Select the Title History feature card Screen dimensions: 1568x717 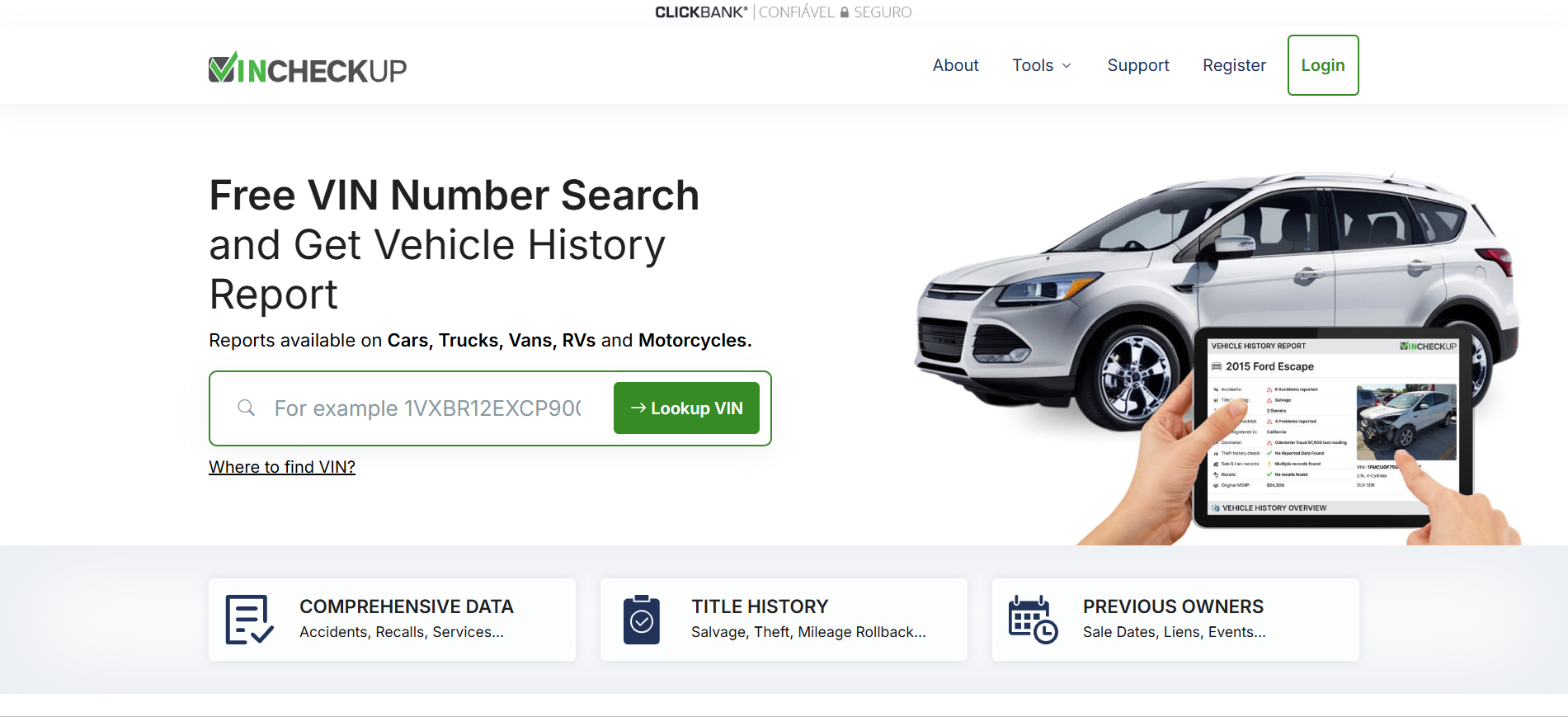click(784, 620)
